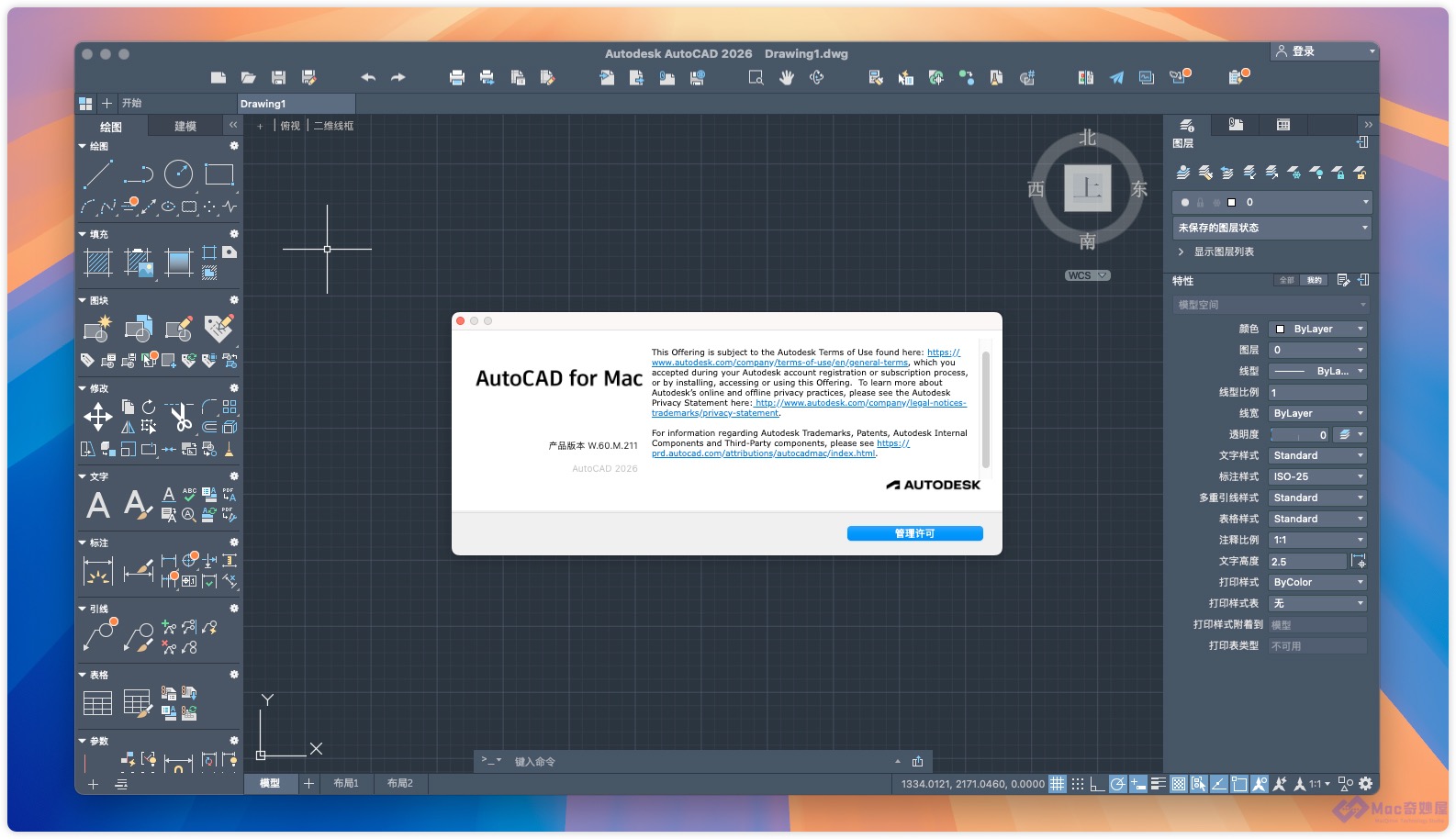Toggle snap mode dots in status bar

click(x=1078, y=784)
